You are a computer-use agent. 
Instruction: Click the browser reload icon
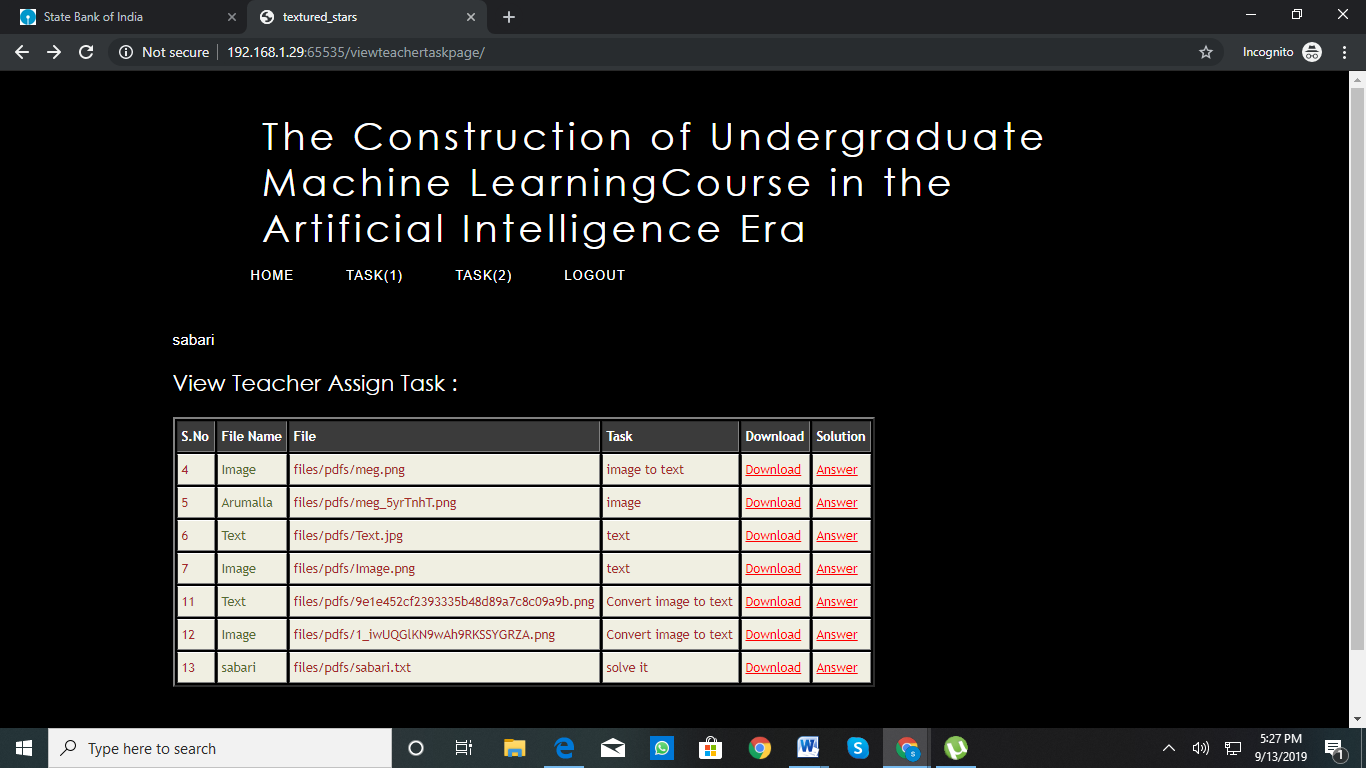tap(86, 52)
